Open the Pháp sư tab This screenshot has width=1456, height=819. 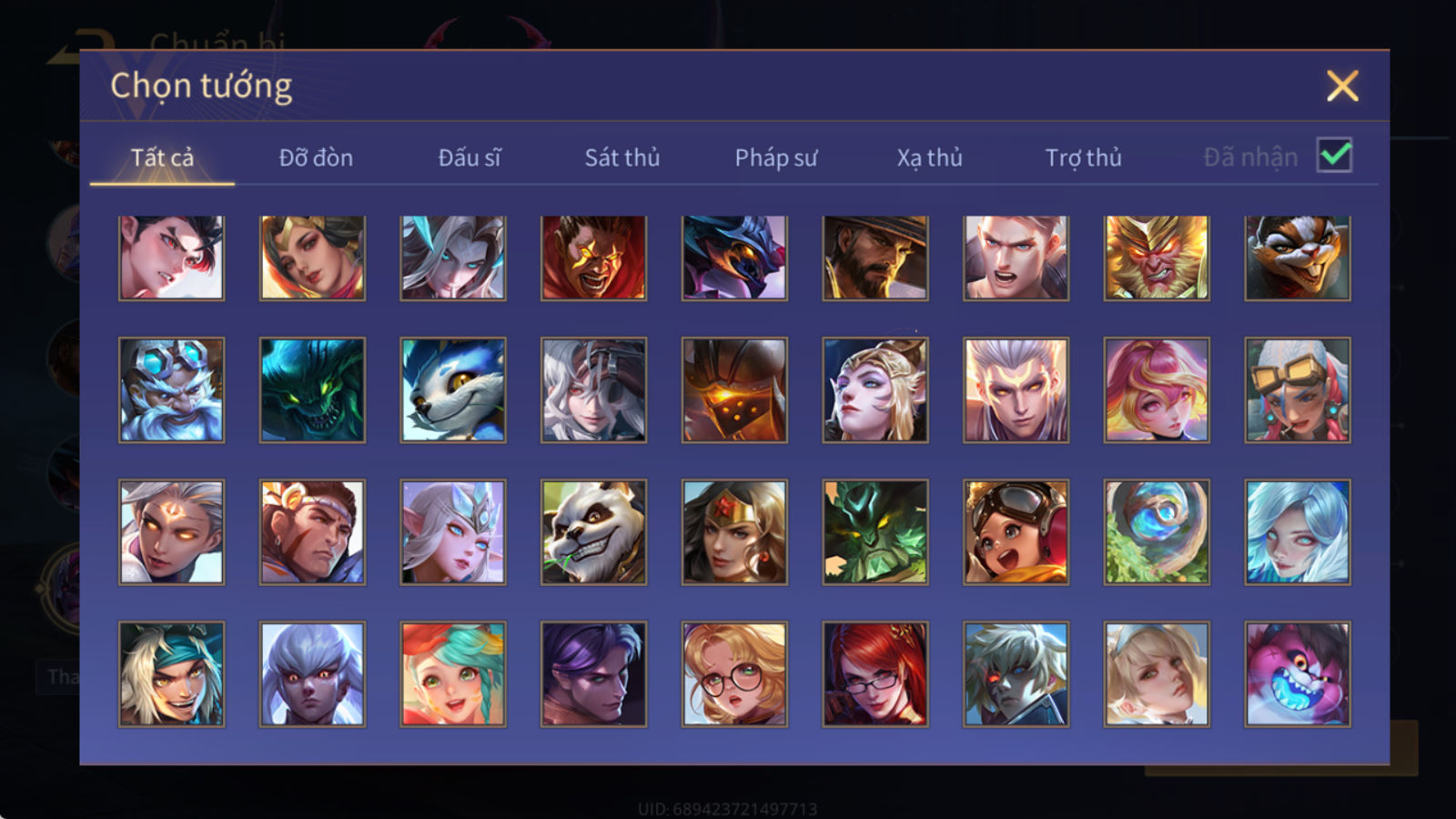776,157
